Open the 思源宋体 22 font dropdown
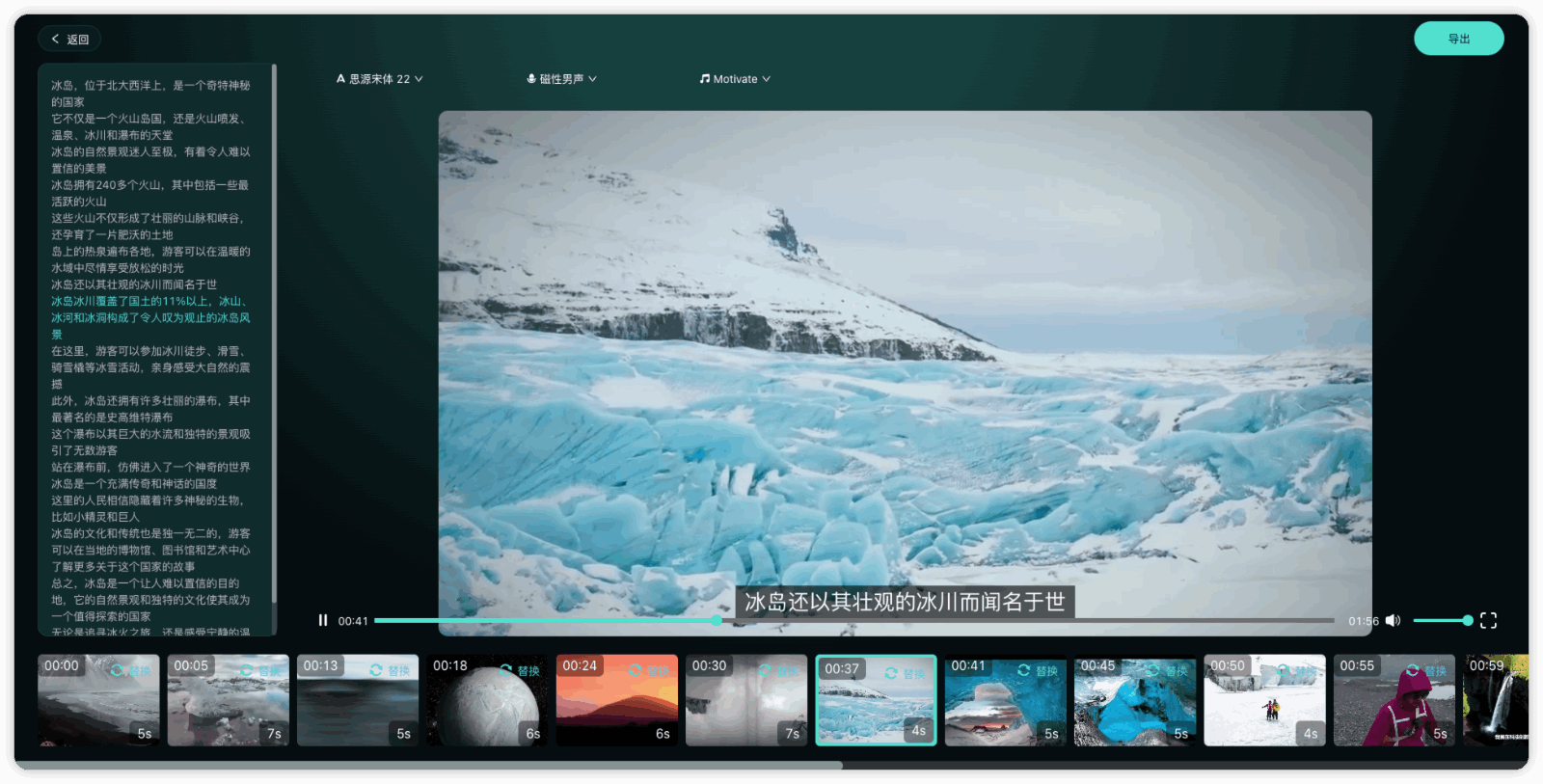The width and height of the screenshot is (1543, 784). [x=379, y=79]
